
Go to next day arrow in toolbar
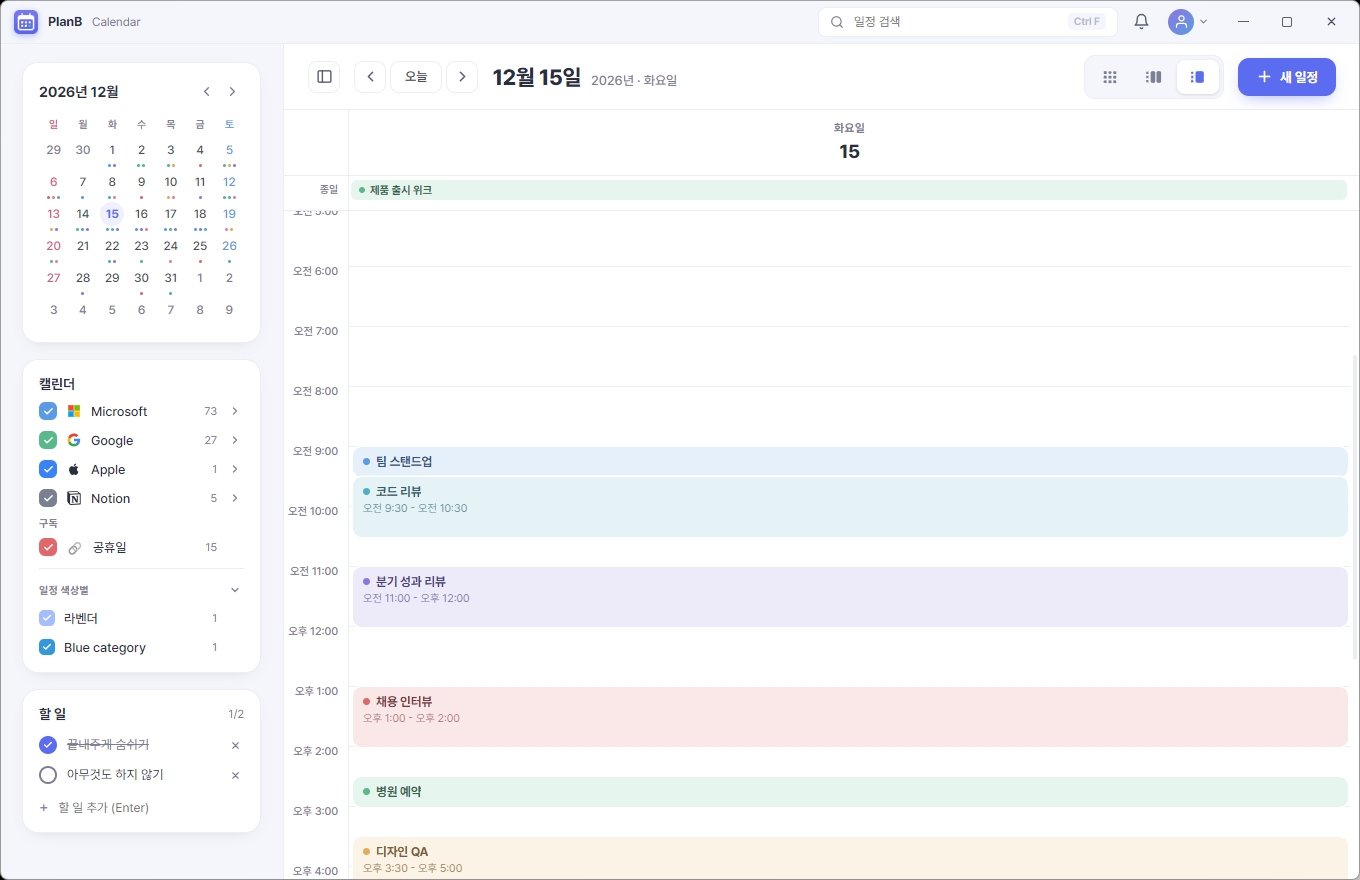(462, 77)
